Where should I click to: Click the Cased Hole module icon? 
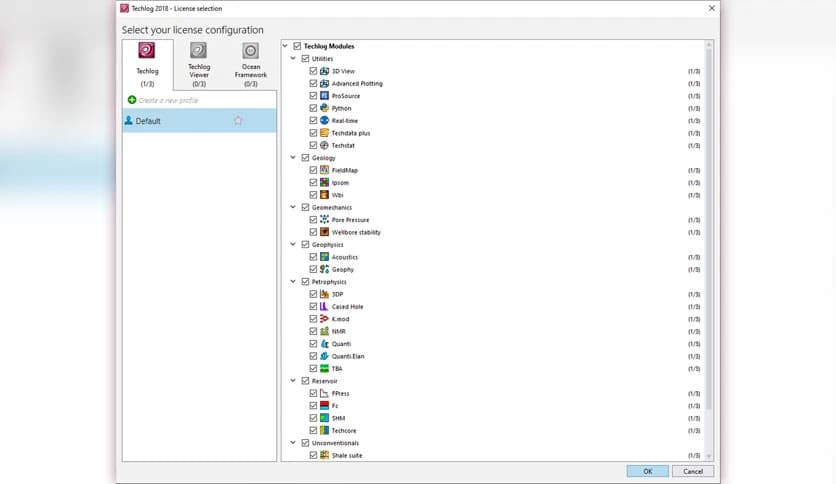point(324,306)
